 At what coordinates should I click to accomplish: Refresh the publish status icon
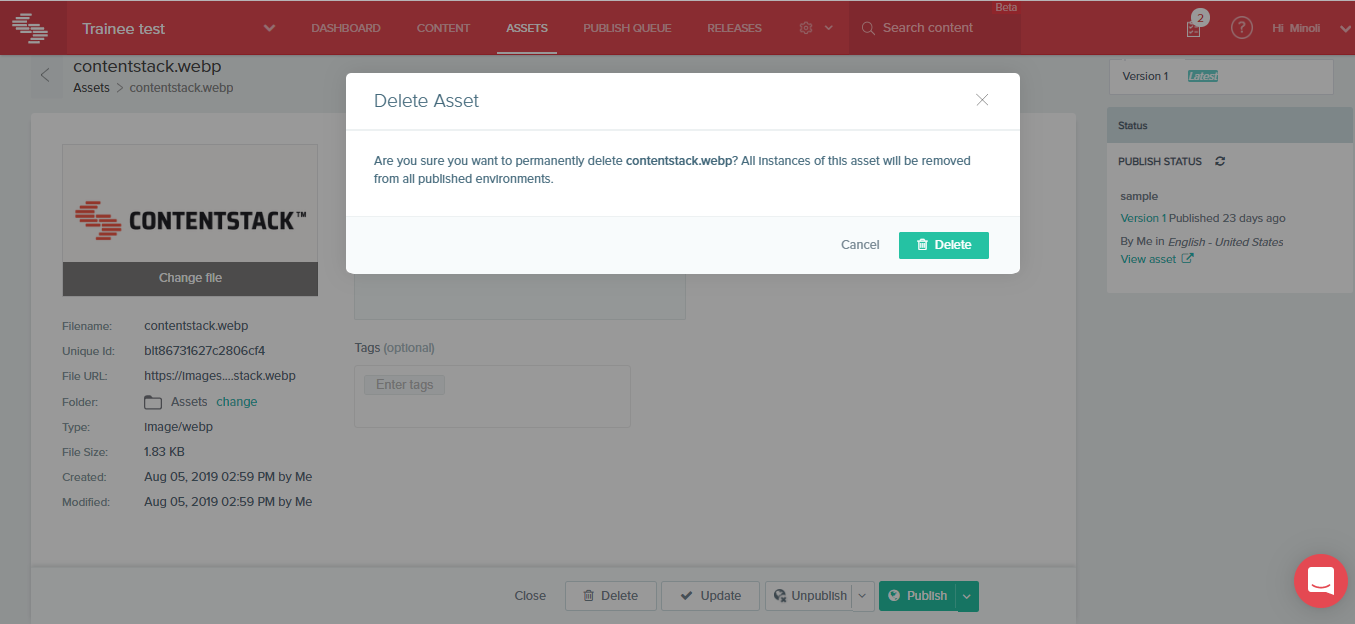click(x=1220, y=161)
